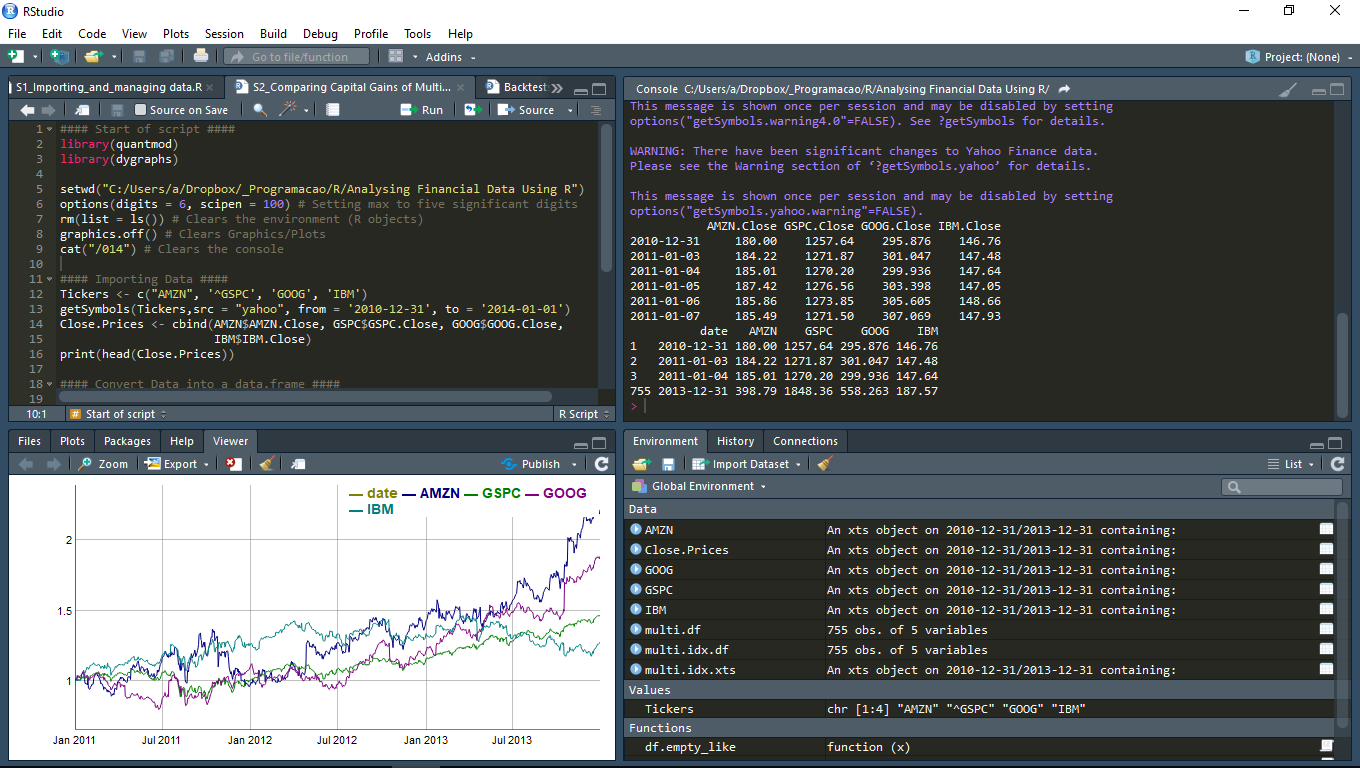
Task: Refresh the Viewer pane
Action: 601,464
